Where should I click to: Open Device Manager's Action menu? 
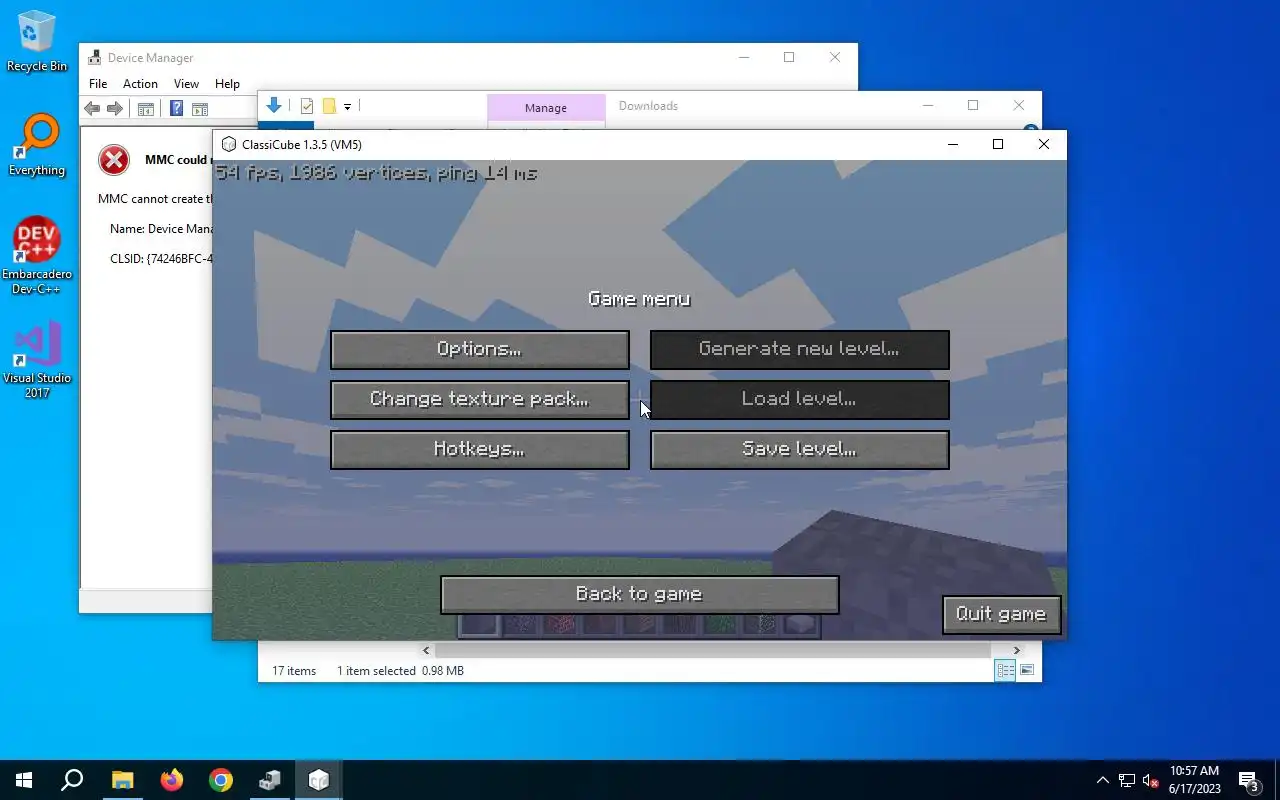point(140,84)
